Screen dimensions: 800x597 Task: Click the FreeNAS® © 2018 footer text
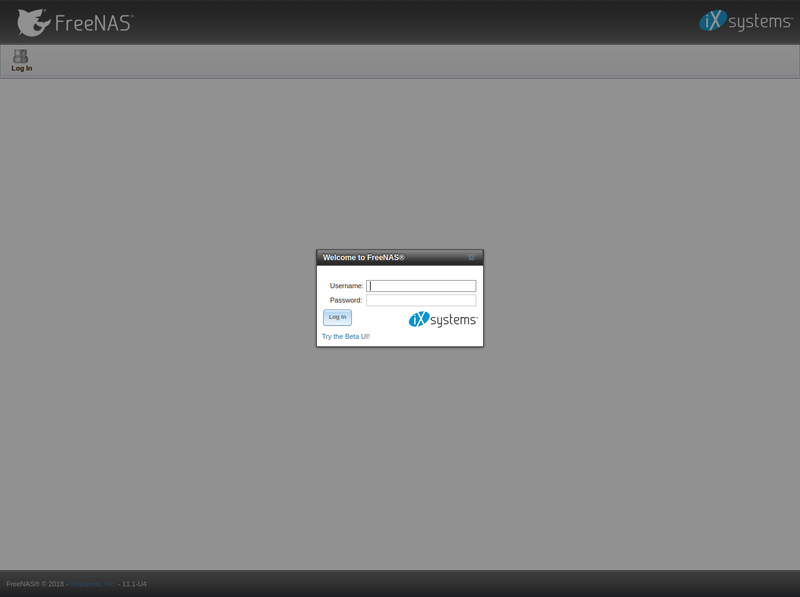tap(35, 584)
